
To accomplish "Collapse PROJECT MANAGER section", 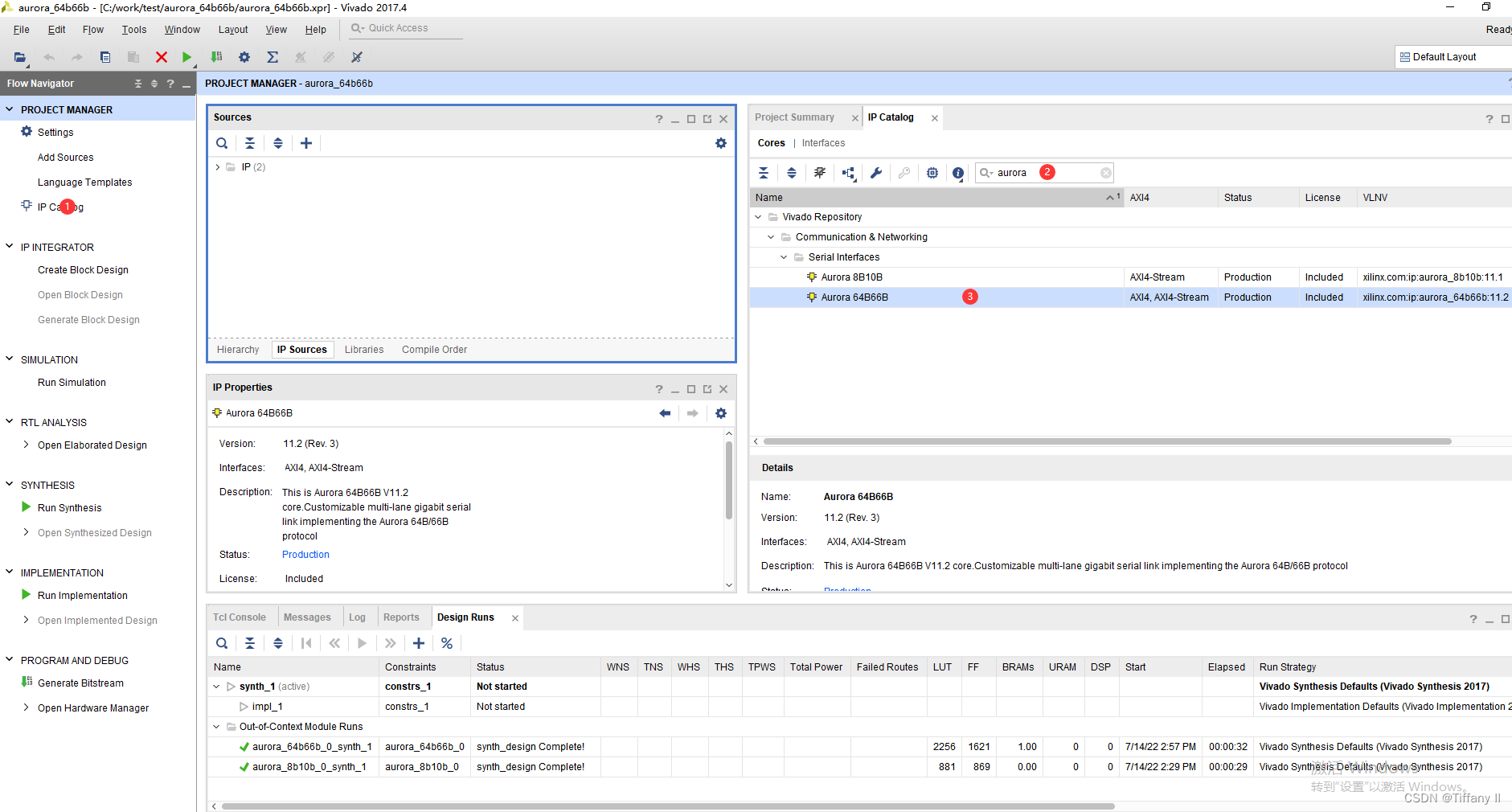I will 10,109.
